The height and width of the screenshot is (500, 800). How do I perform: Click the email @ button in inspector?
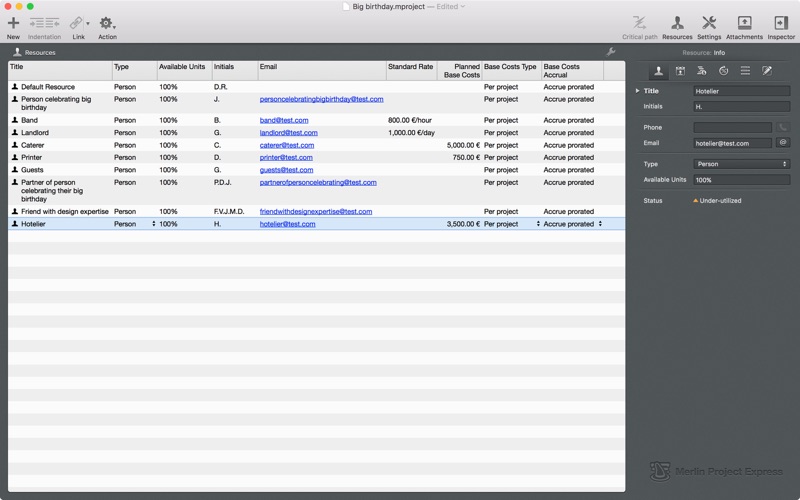[x=783, y=143]
